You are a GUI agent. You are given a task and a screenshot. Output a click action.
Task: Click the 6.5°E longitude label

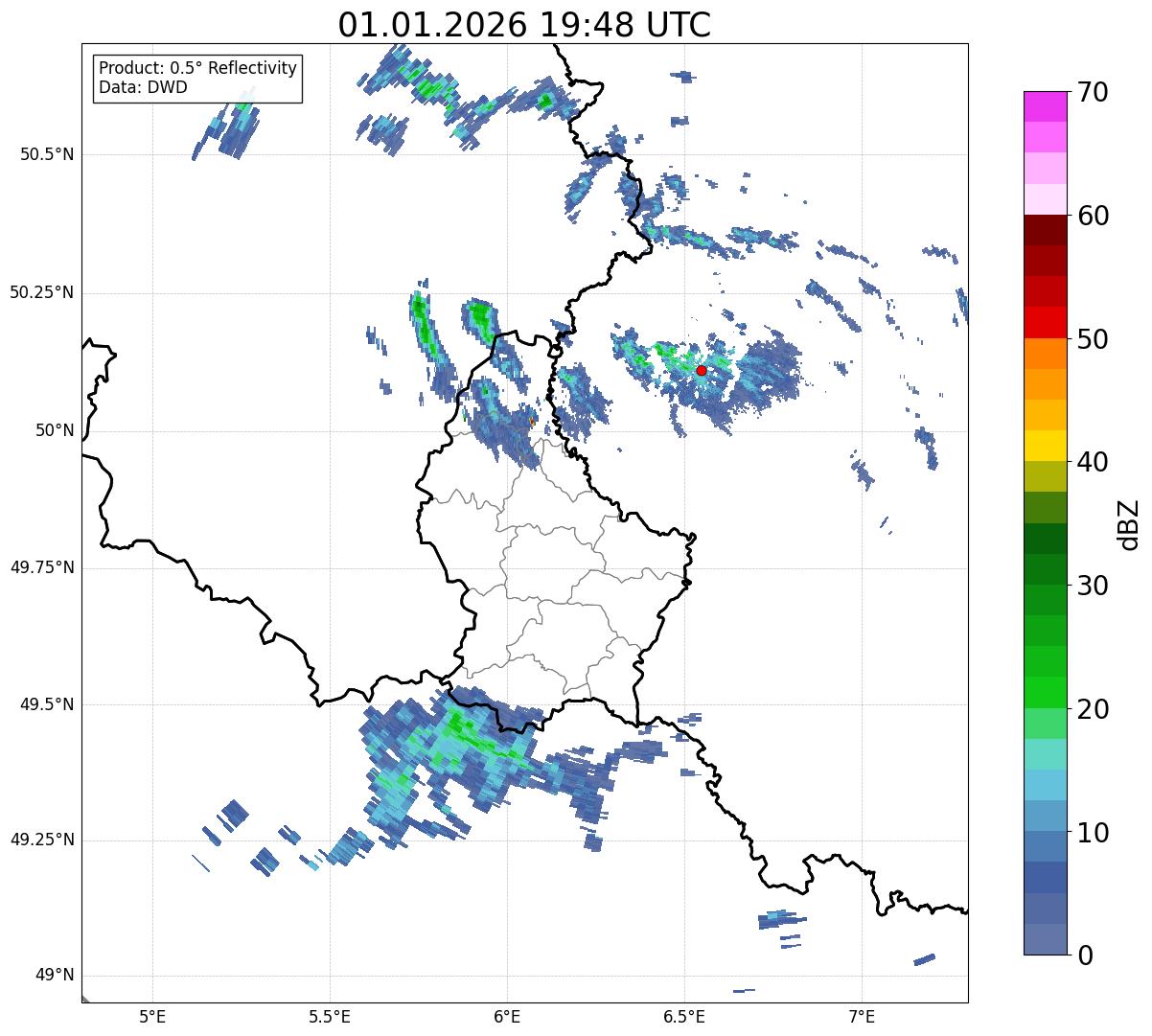(x=684, y=1017)
